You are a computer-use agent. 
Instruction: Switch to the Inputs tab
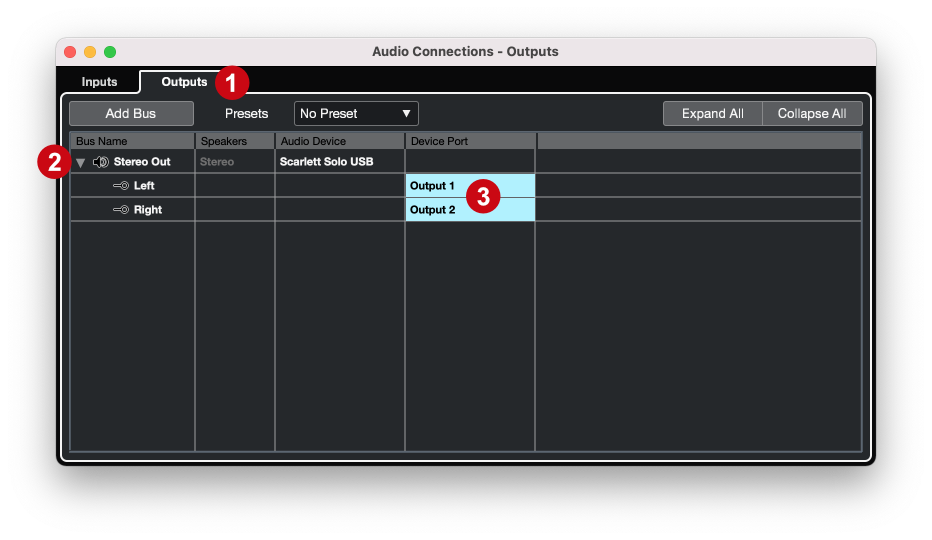tap(99, 81)
